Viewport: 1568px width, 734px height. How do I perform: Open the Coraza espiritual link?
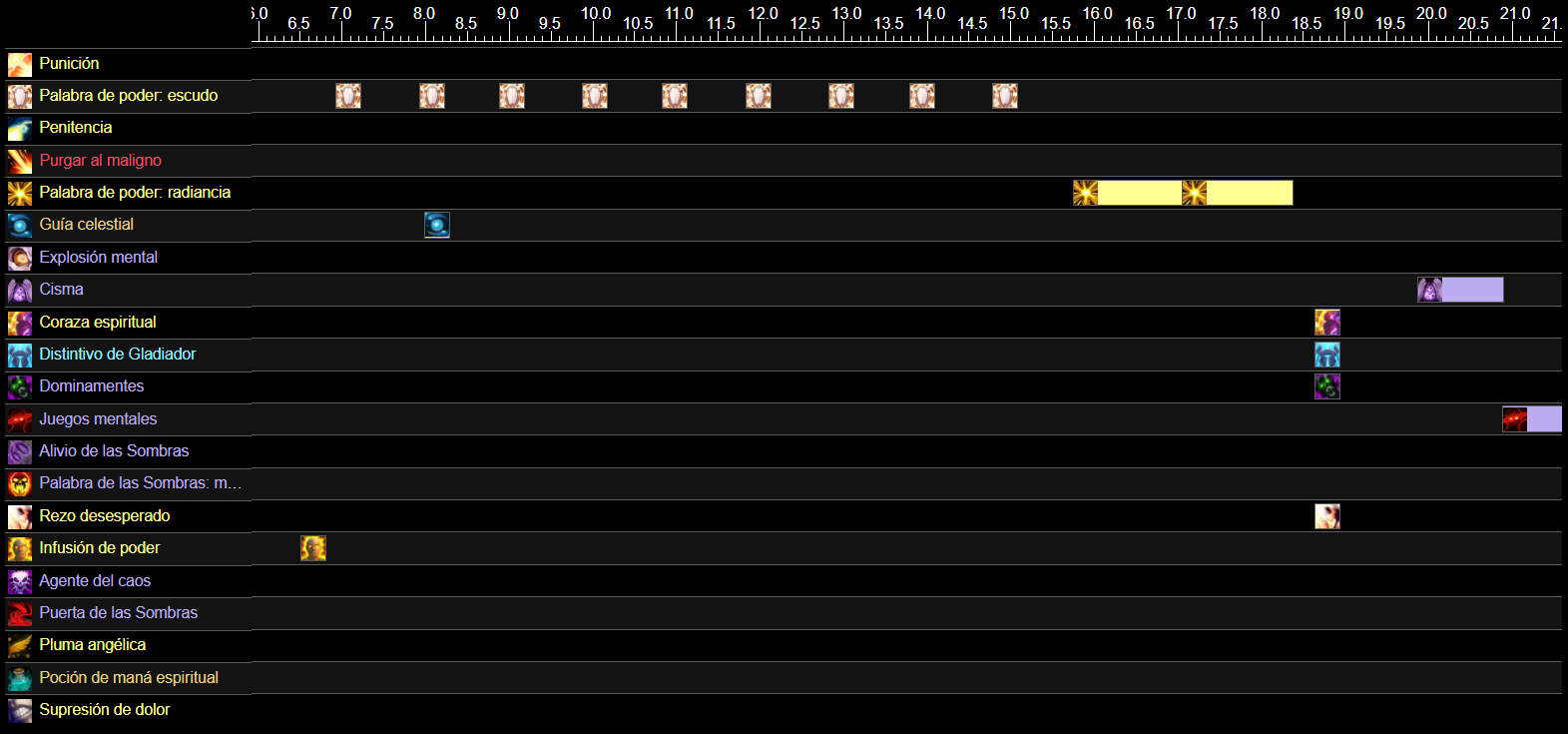[98, 322]
